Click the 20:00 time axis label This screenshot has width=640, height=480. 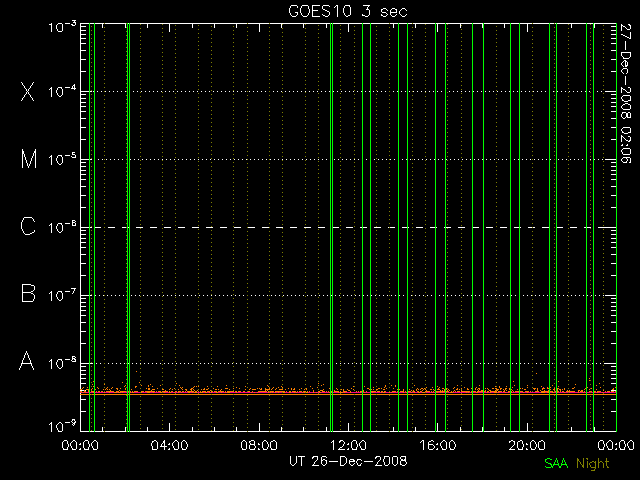pyautogui.click(x=527, y=445)
